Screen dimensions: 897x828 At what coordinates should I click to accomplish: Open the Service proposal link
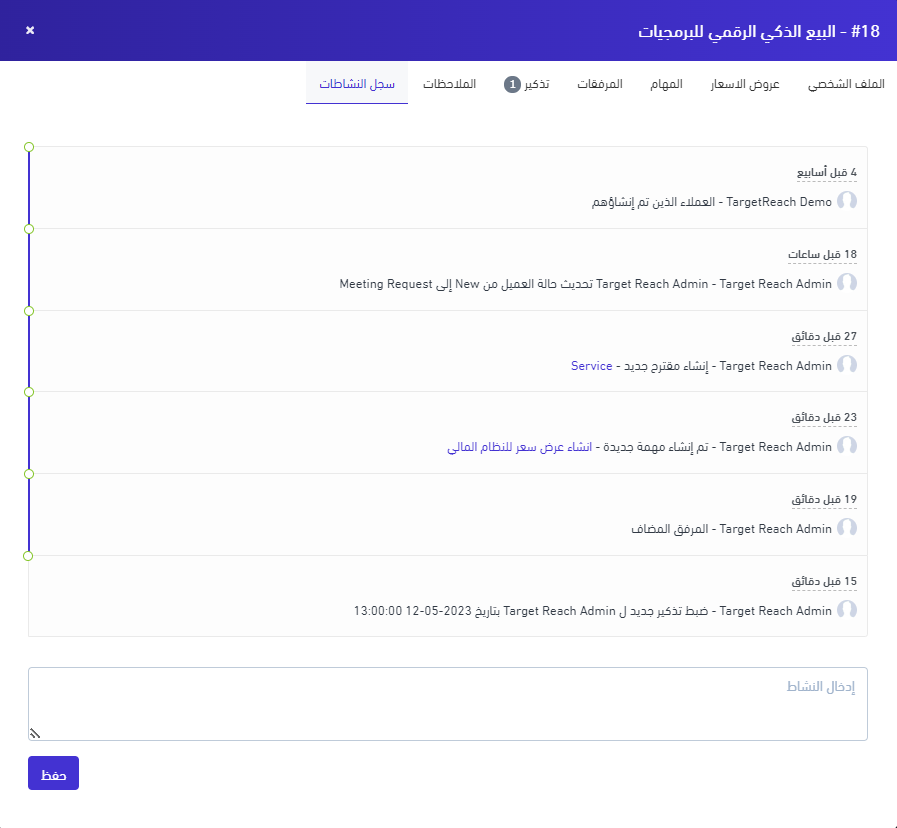point(591,366)
